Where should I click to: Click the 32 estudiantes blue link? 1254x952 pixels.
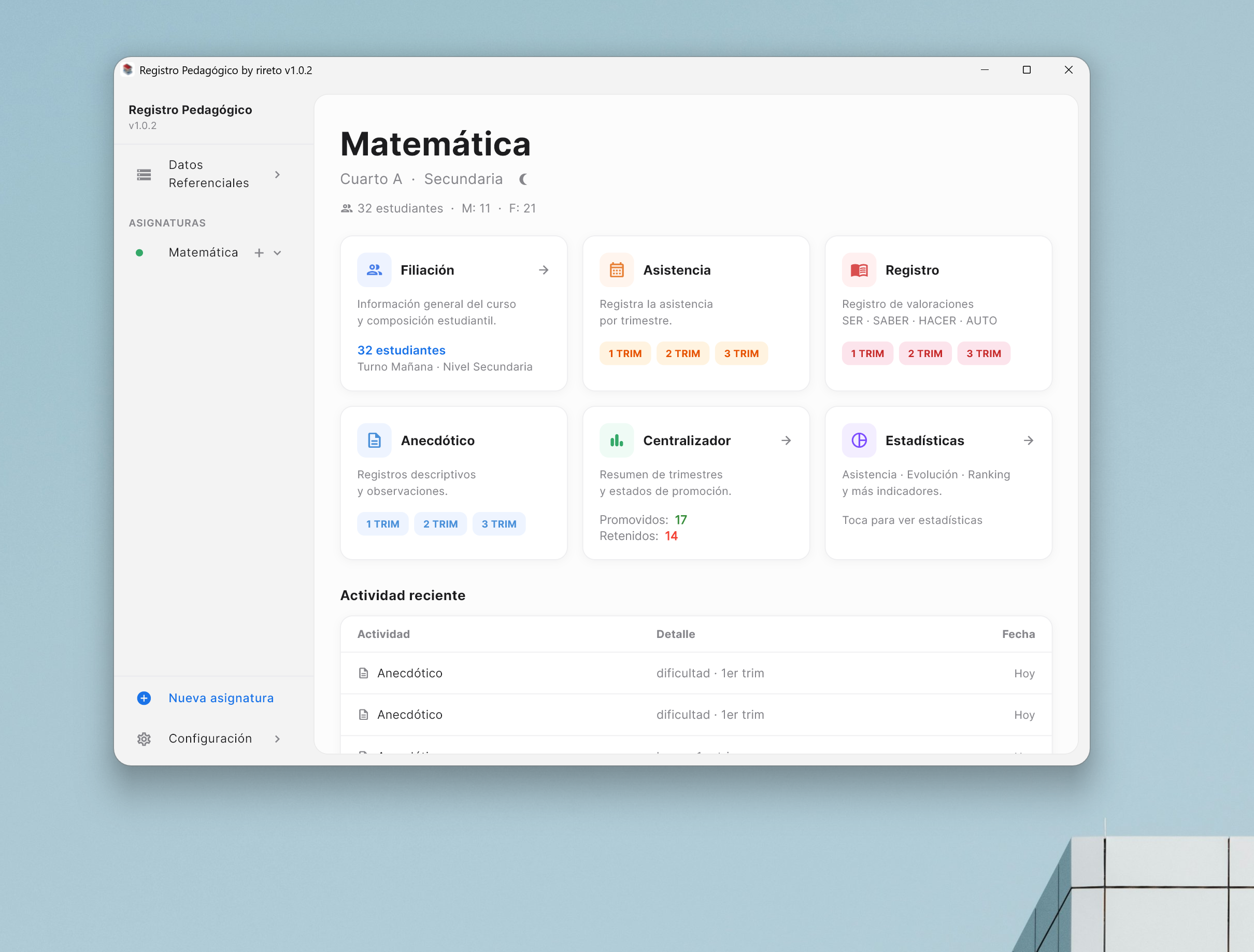point(402,350)
